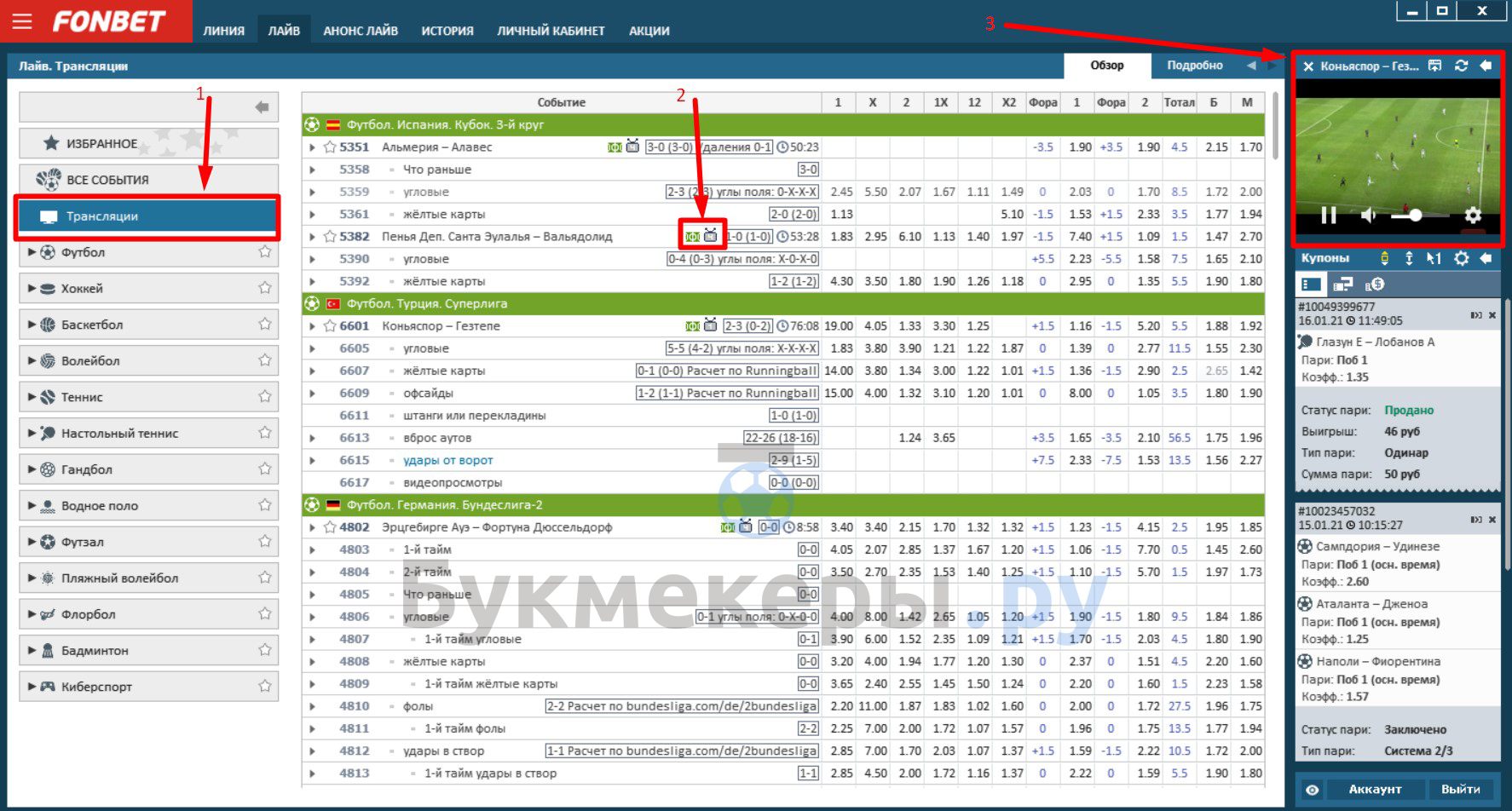This screenshot has width=1512, height=811.
Task: Collapse coupon #10049399677 icon
Action: [1476, 315]
